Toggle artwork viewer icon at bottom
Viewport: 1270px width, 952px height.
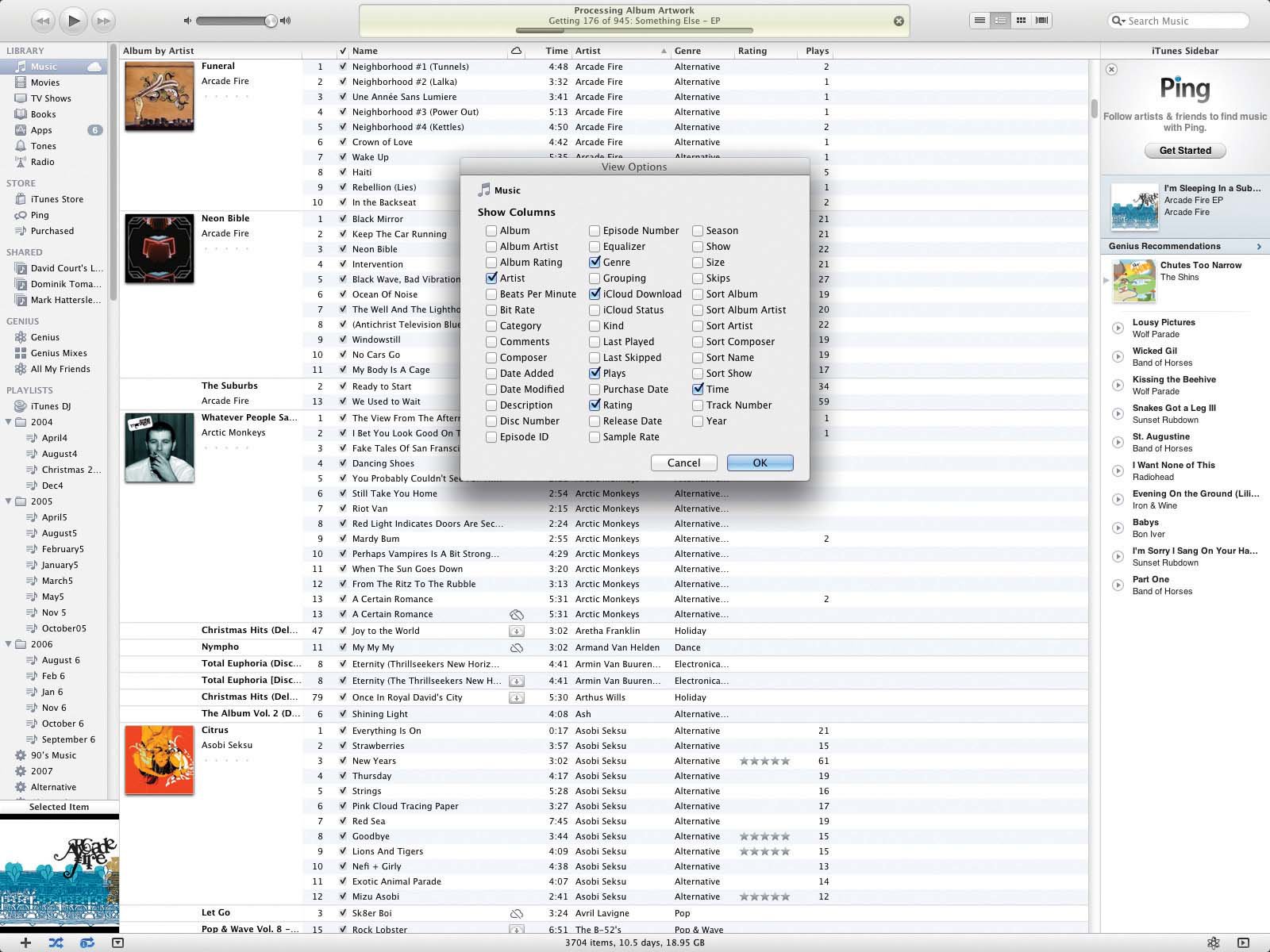click(x=117, y=942)
